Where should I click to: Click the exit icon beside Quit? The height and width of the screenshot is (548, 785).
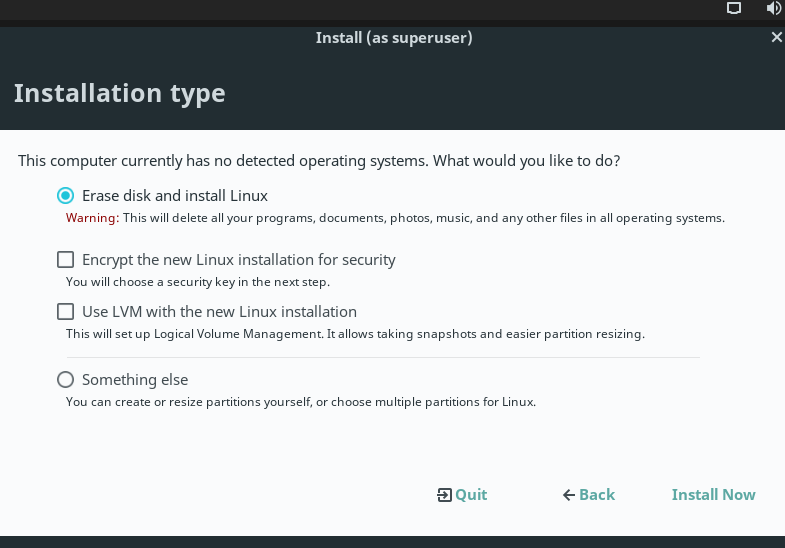tap(444, 495)
